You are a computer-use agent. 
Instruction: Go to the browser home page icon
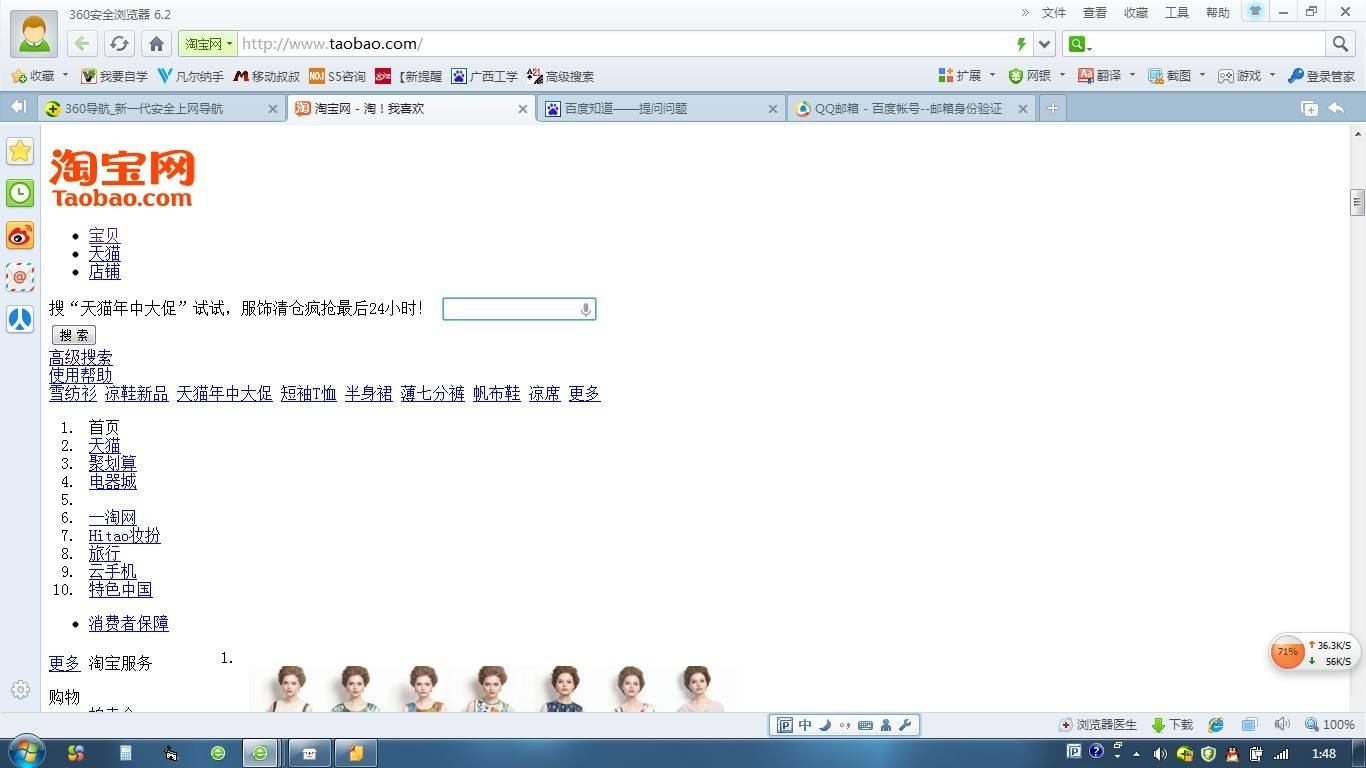click(156, 44)
